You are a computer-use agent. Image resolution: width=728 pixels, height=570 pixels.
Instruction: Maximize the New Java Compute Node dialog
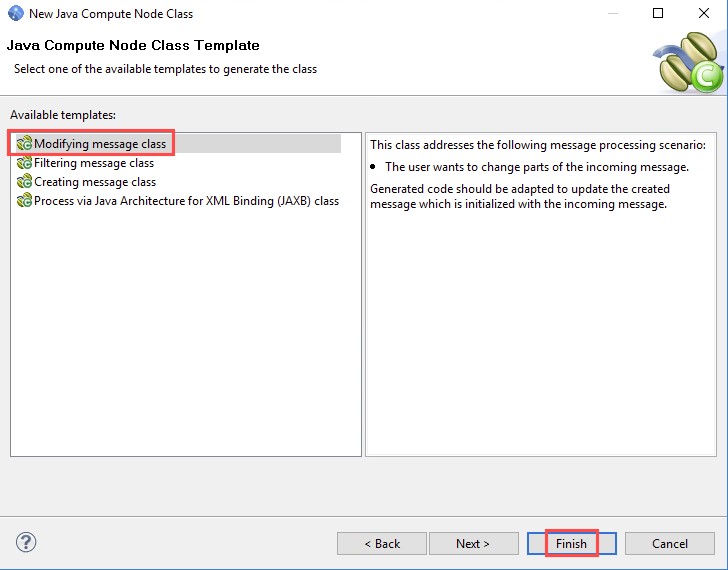658,13
